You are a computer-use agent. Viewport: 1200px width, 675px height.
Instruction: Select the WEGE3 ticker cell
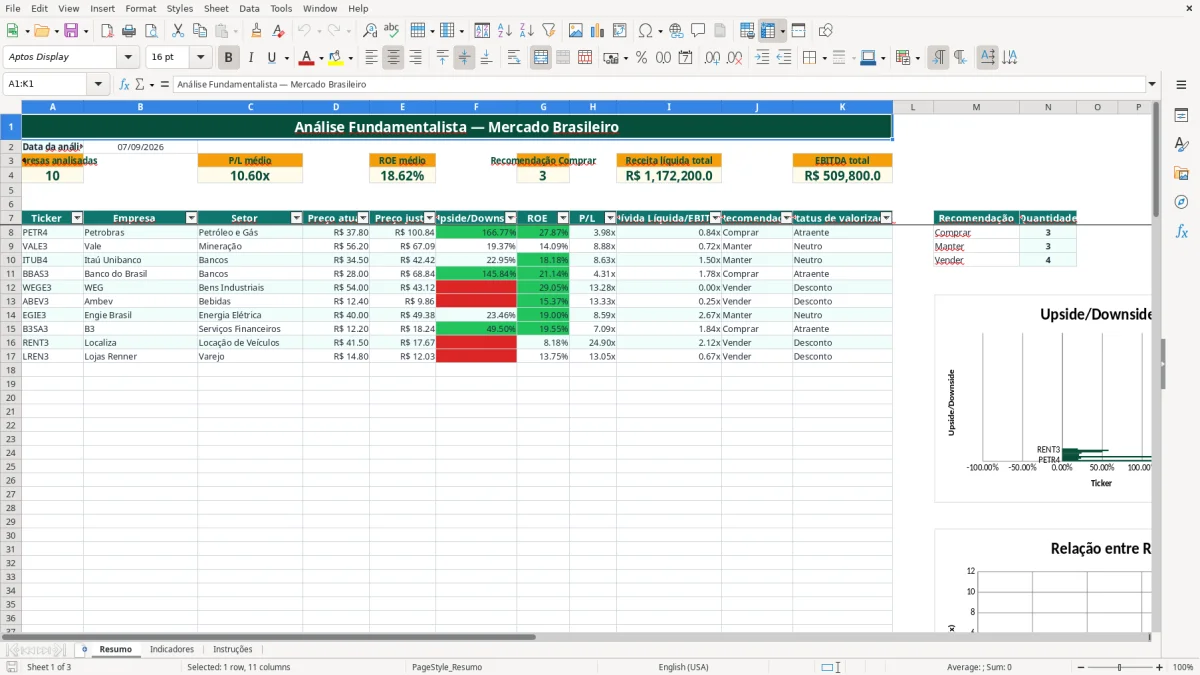(52, 287)
